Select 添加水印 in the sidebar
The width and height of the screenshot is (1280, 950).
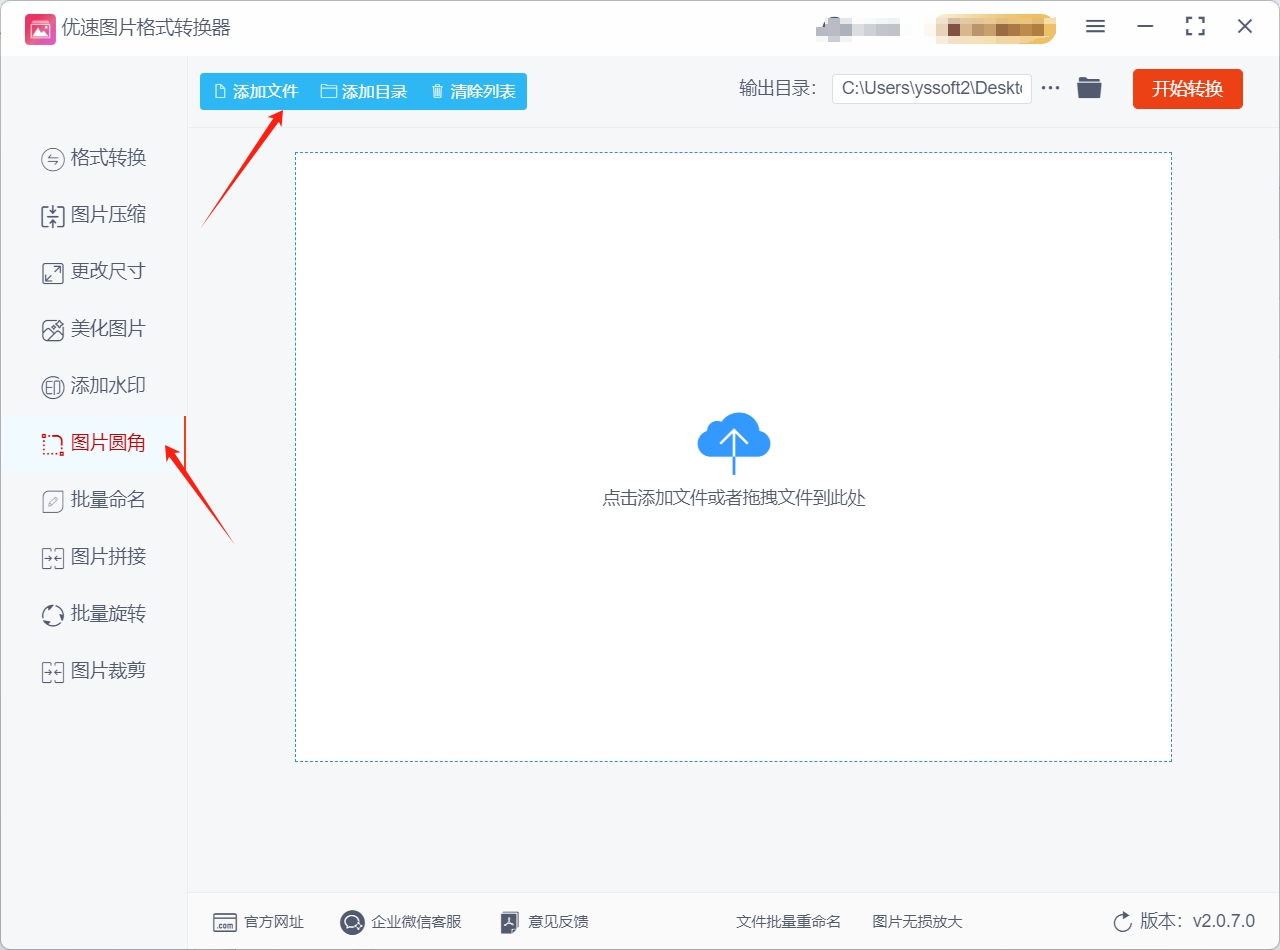pos(94,386)
